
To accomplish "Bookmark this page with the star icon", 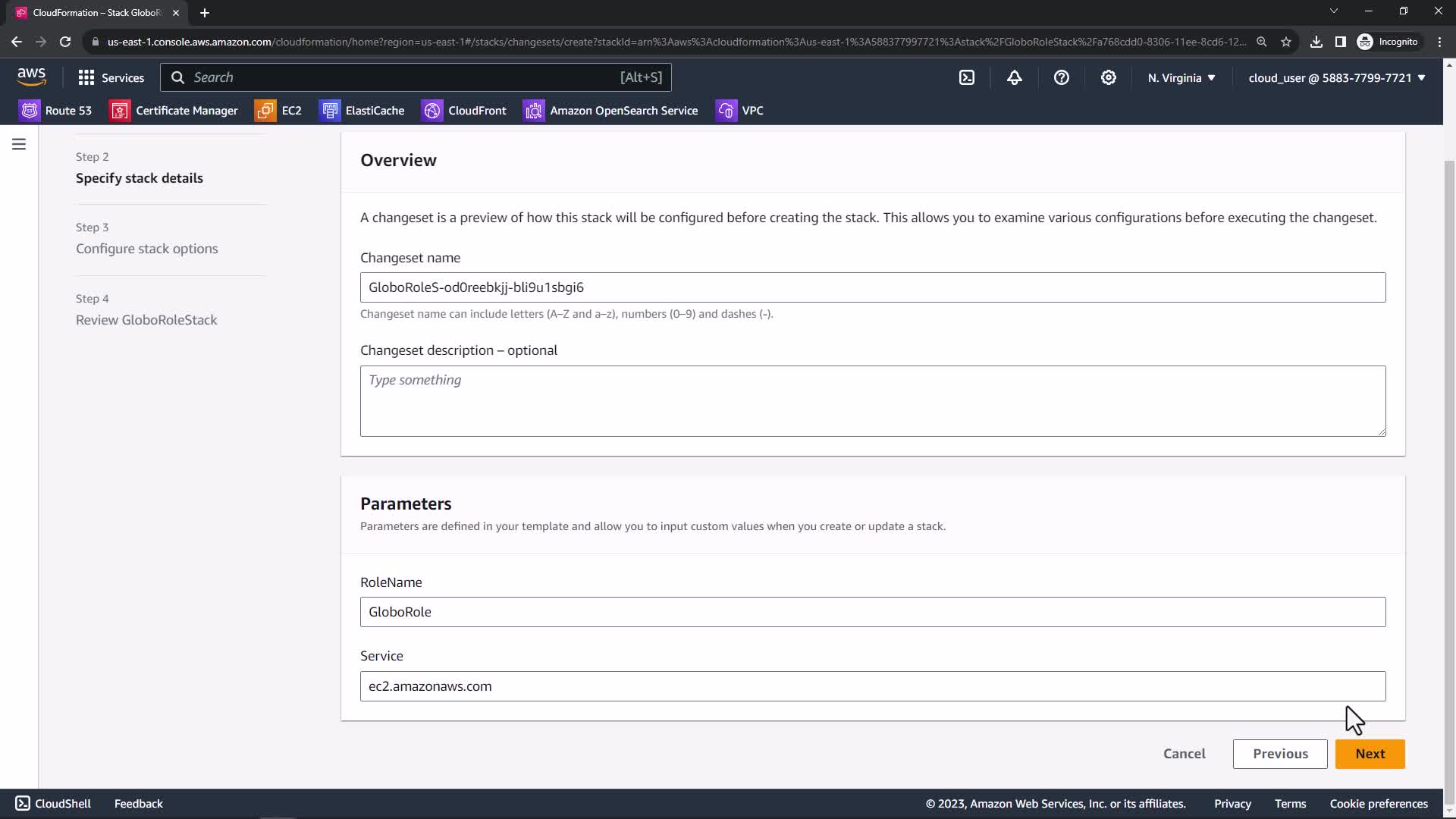I will (1286, 42).
